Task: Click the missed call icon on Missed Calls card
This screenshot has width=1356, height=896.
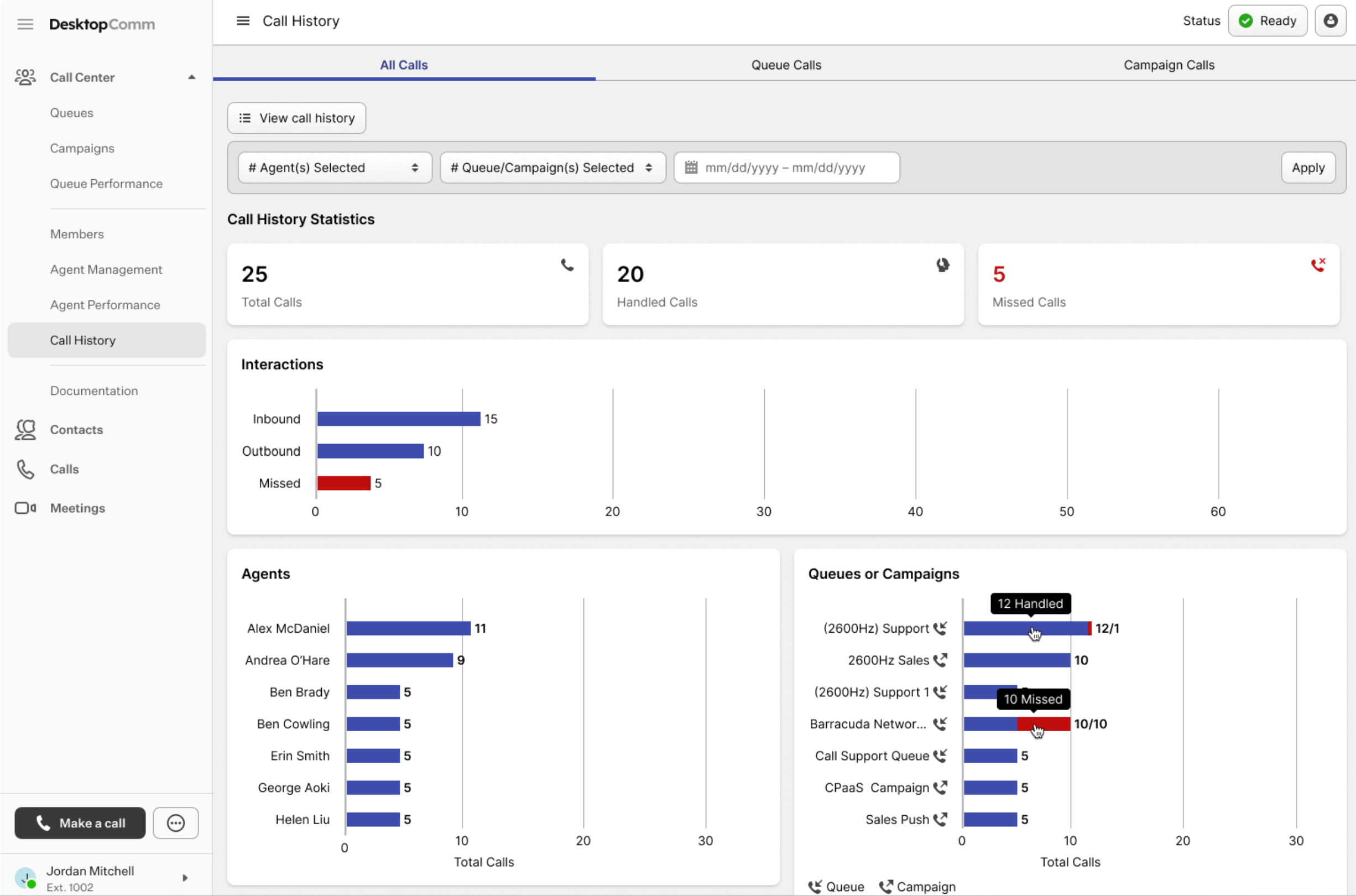Action: [1318, 264]
